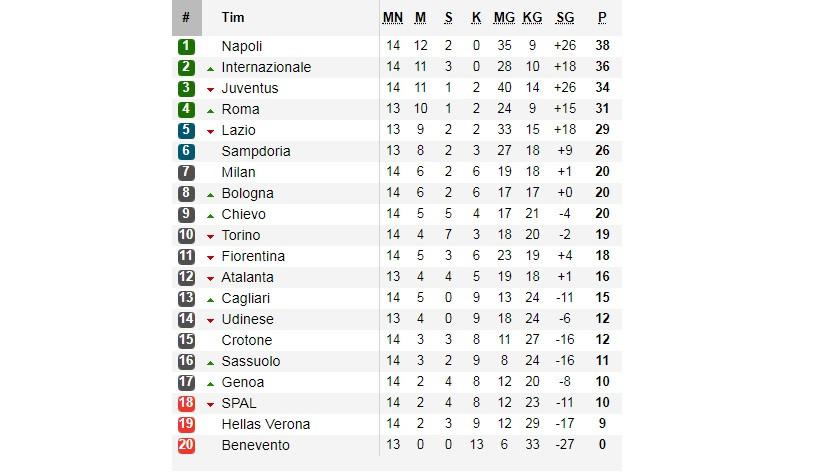Viewport: 816px width, 472px height.
Task: Click the red down arrow beside Juventus
Action: (211, 89)
